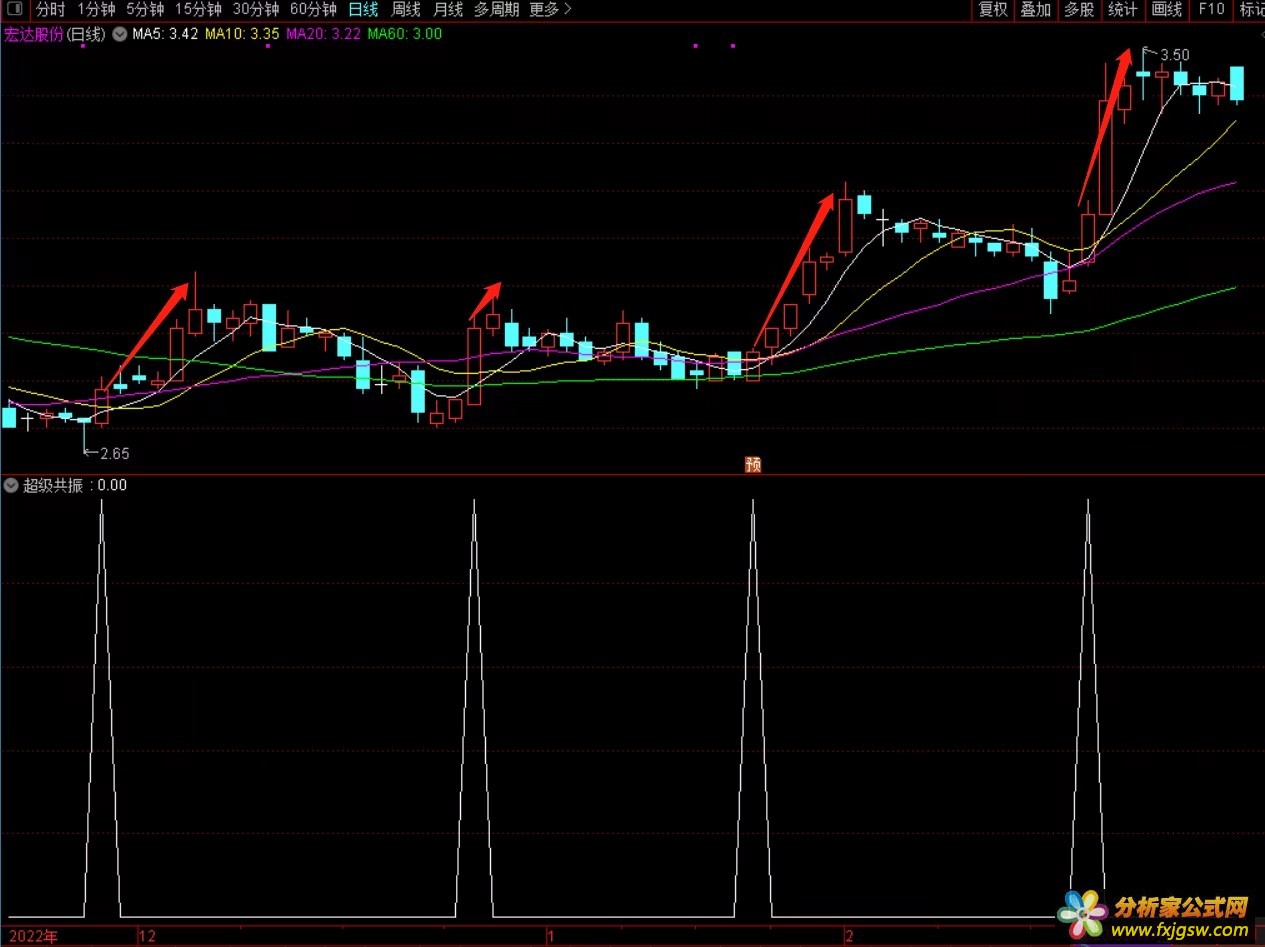Screen dimensions: 1265x947
Task: Click the orange 预 marker icon
Action: (x=754, y=464)
